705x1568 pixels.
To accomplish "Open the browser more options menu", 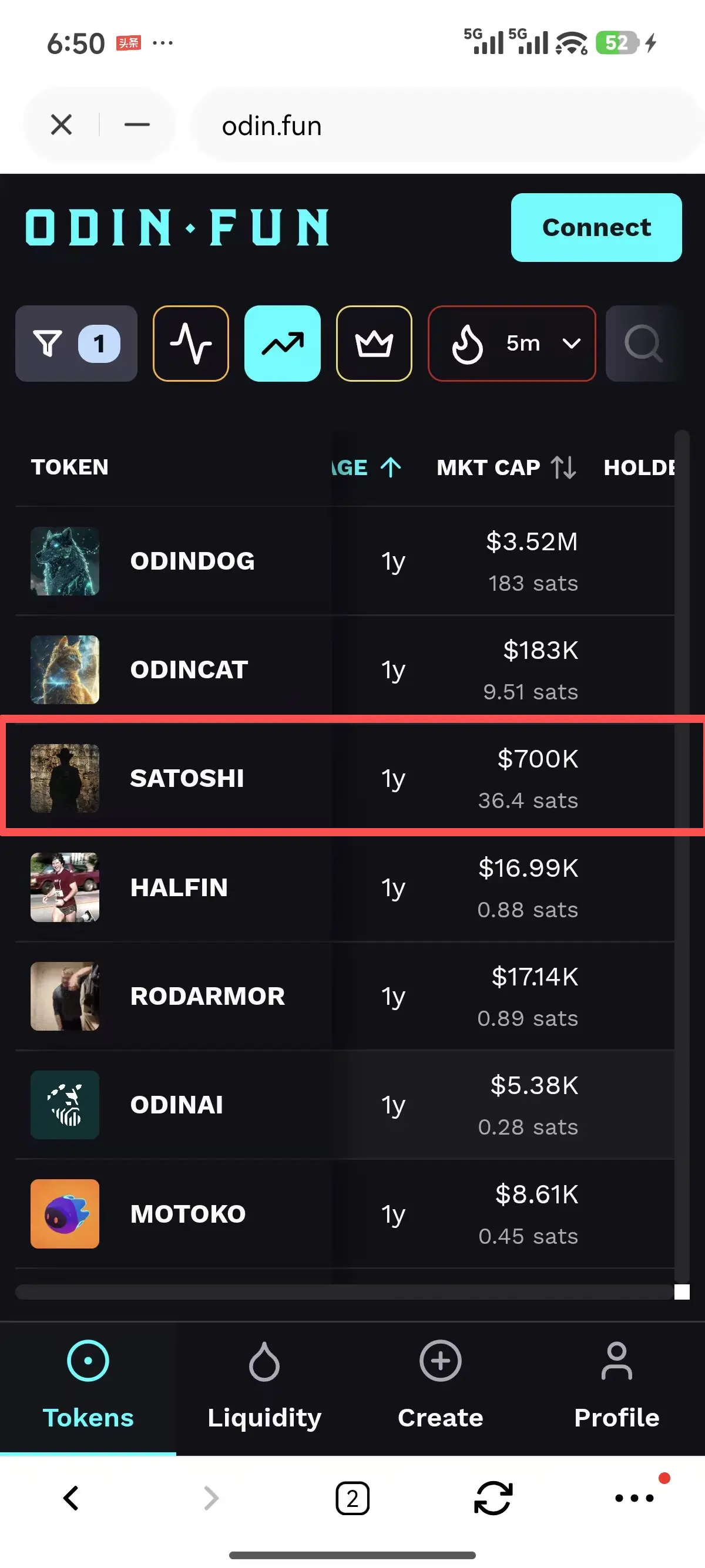I will tap(634, 1498).
